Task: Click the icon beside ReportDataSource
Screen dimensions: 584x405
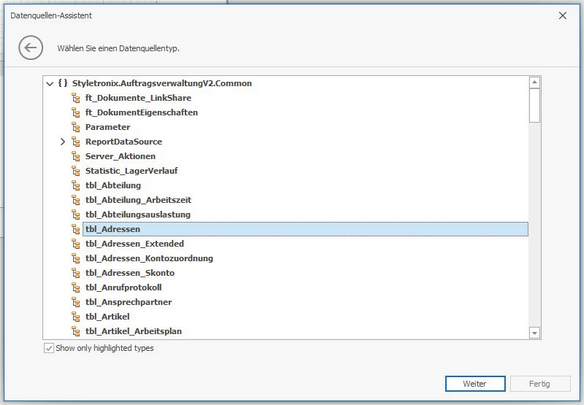Action: pos(76,142)
